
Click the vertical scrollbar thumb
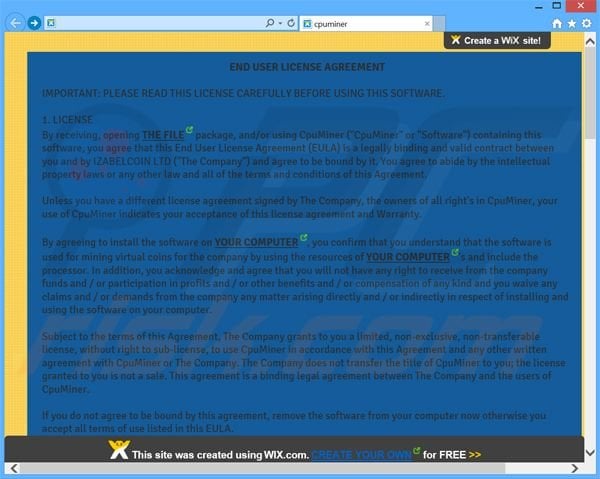tap(590, 94)
